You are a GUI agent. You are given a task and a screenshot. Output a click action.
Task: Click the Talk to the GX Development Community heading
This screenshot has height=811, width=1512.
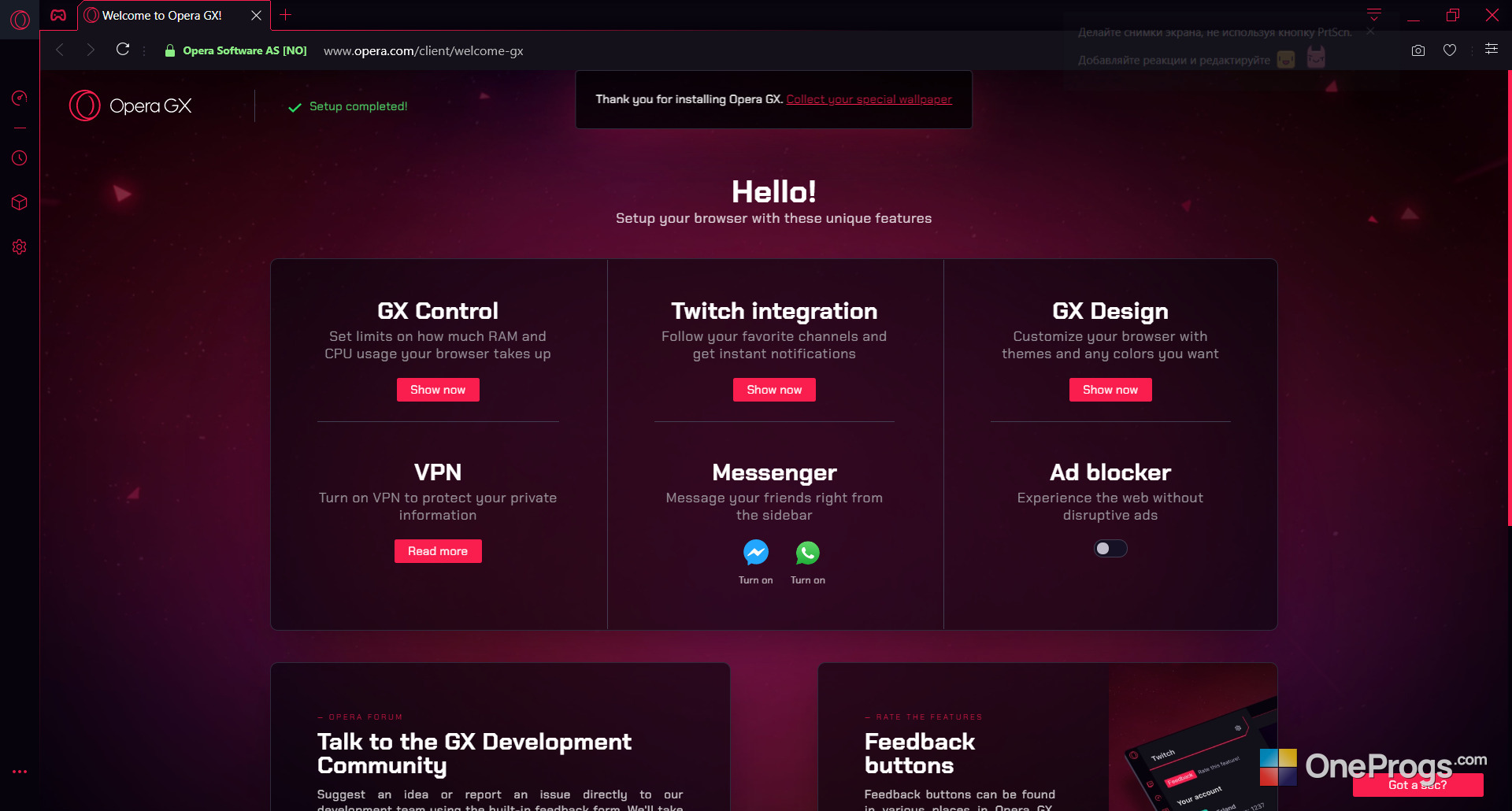click(474, 754)
